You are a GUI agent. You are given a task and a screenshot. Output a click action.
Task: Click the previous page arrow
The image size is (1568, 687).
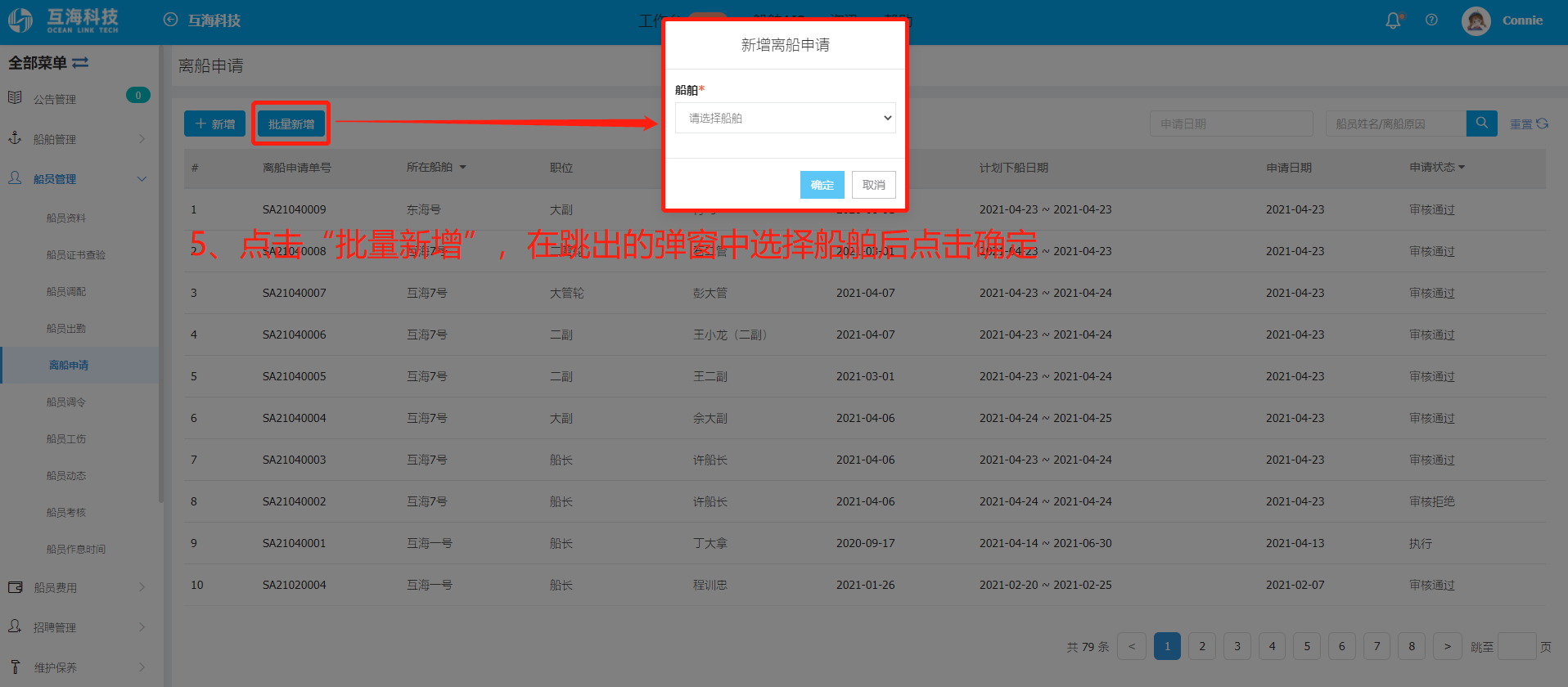pos(1132,646)
